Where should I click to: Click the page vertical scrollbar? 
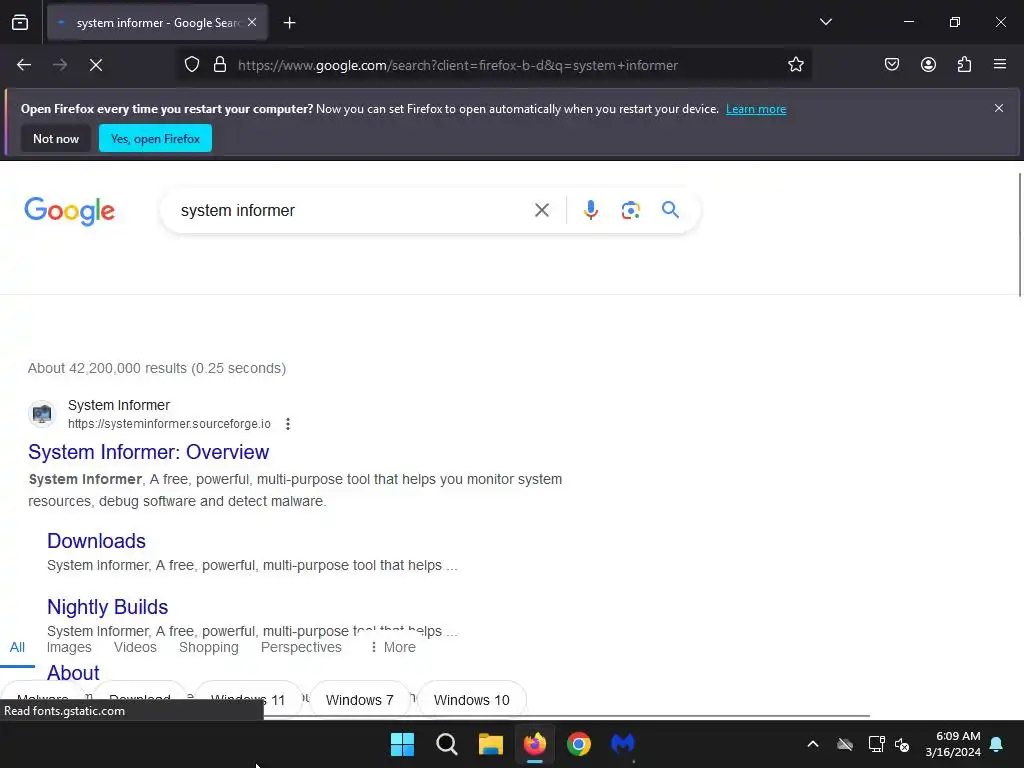[x=1020, y=235]
